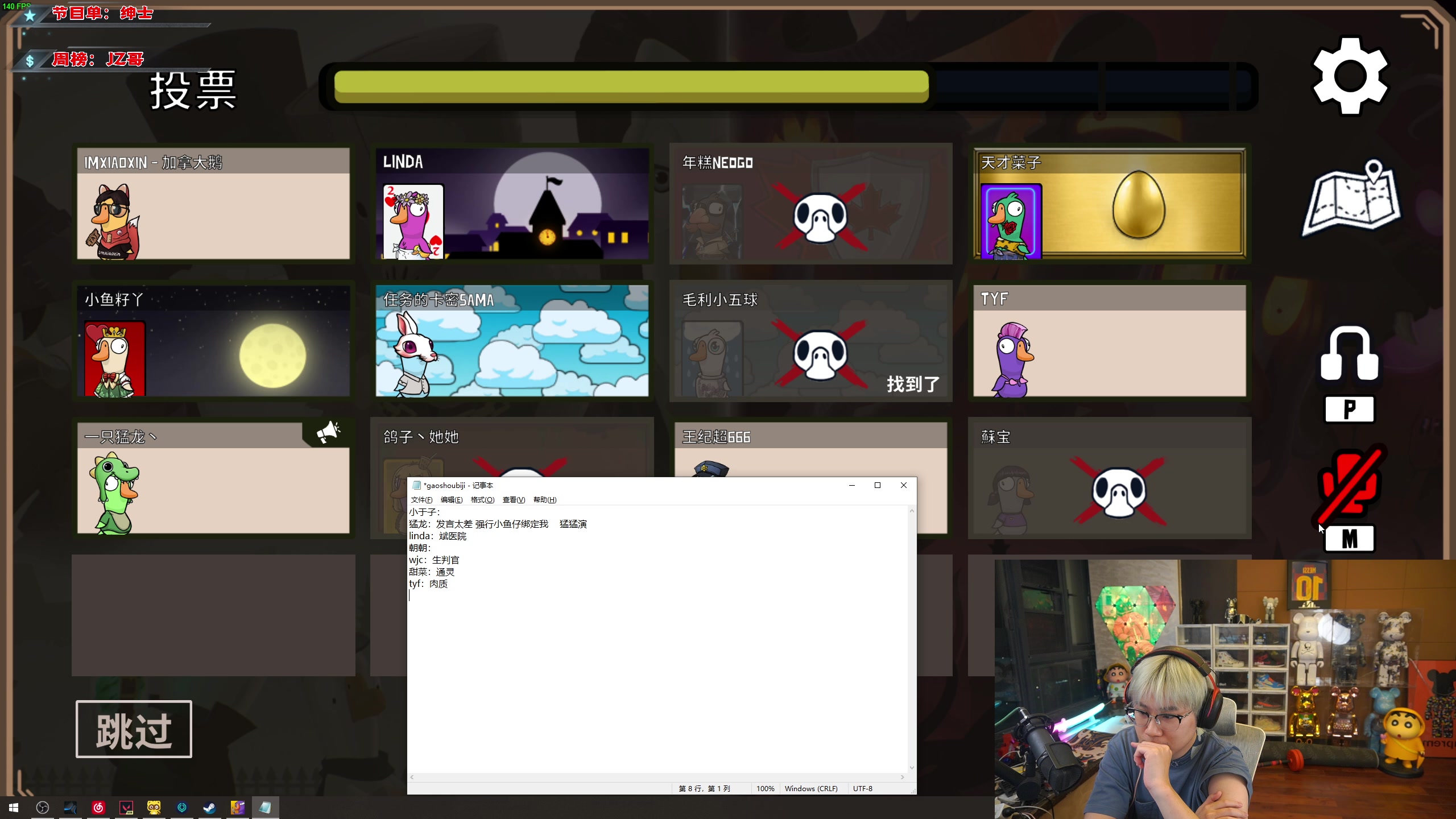Image resolution: width=1456 pixels, height=819 pixels.
Task: Open Steam from the taskbar
Action: pyautogui.click(x=209, y=808)
